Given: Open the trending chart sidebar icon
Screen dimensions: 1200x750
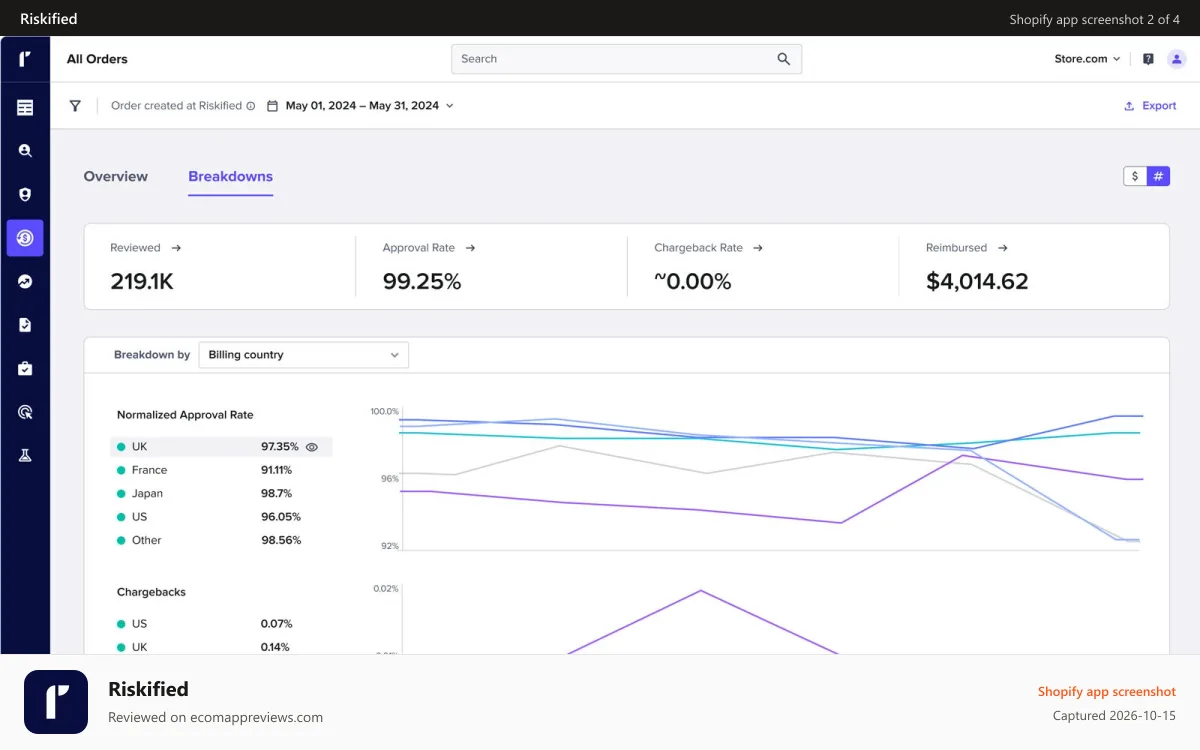Looking at the screenshot, I should tap(25, 282).
